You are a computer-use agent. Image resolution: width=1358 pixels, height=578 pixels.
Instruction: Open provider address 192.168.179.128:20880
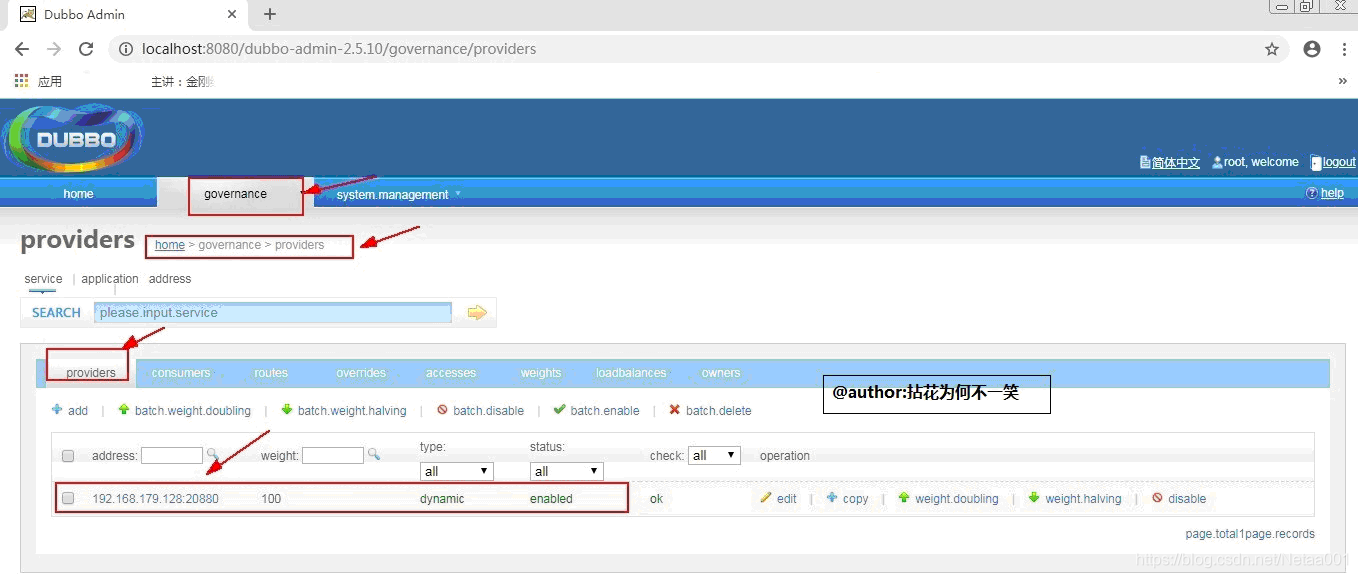click(x=155, y=499)
